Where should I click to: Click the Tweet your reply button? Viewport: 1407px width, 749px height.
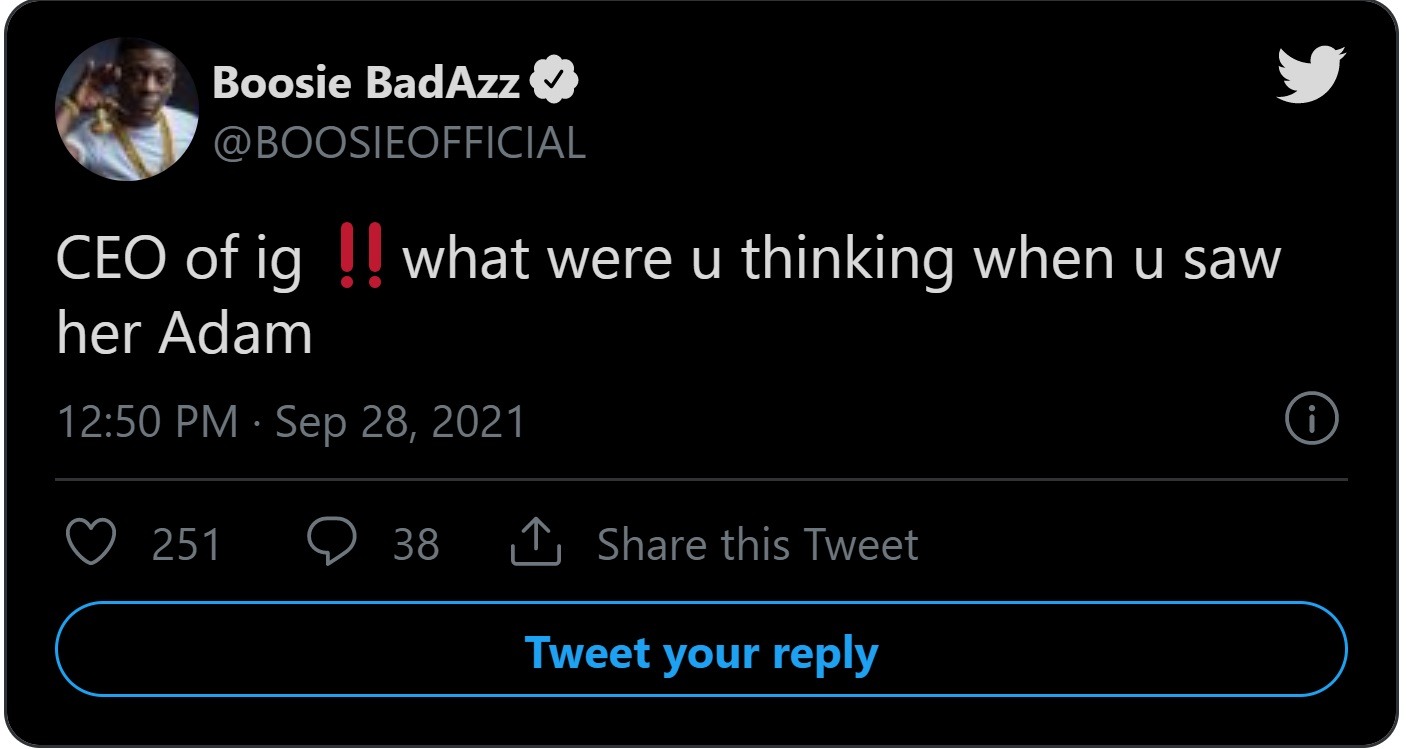tap(702, 653)
